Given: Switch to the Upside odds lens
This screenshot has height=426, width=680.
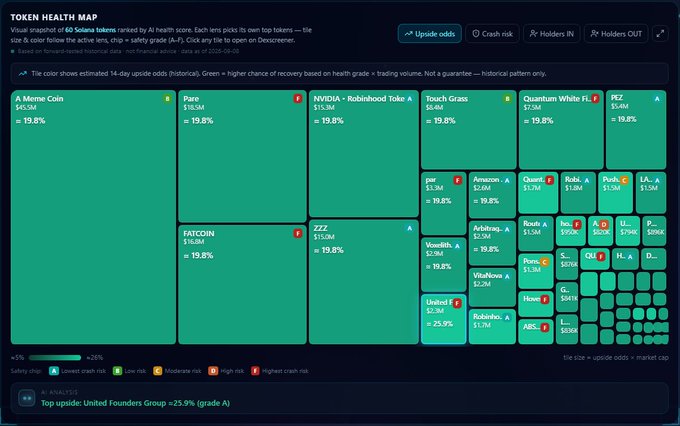Looking at the screenshot, I should pos(429,33).
